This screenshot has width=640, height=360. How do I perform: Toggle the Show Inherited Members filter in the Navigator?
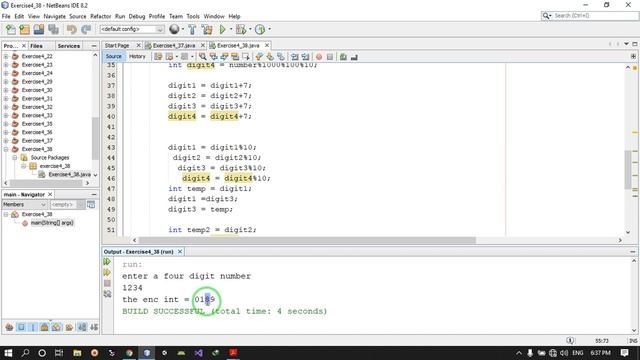click(x=9, y=327)
